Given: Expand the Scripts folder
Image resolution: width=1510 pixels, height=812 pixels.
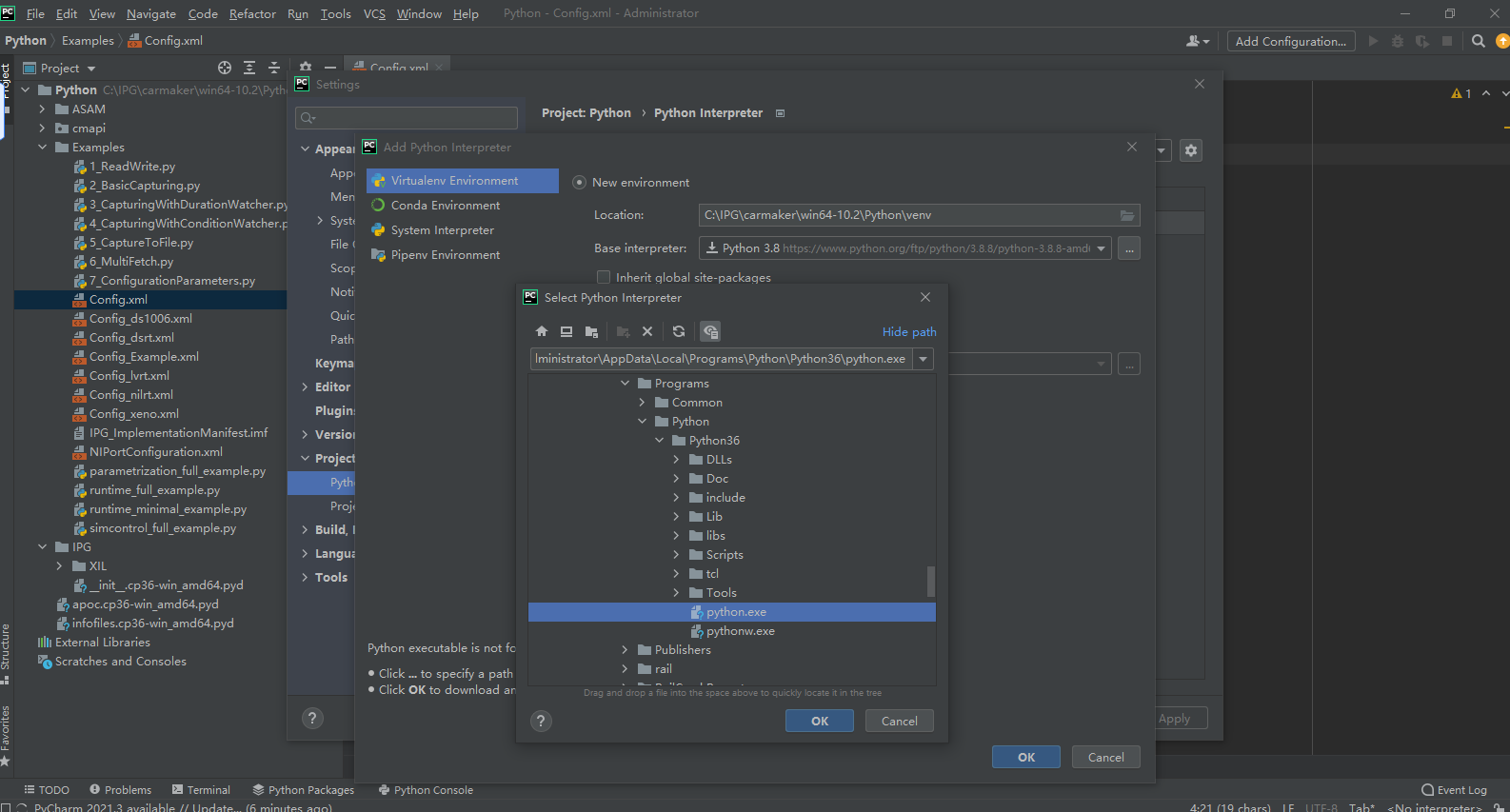Looking at the screenshot, I should (x=676, y=555).
